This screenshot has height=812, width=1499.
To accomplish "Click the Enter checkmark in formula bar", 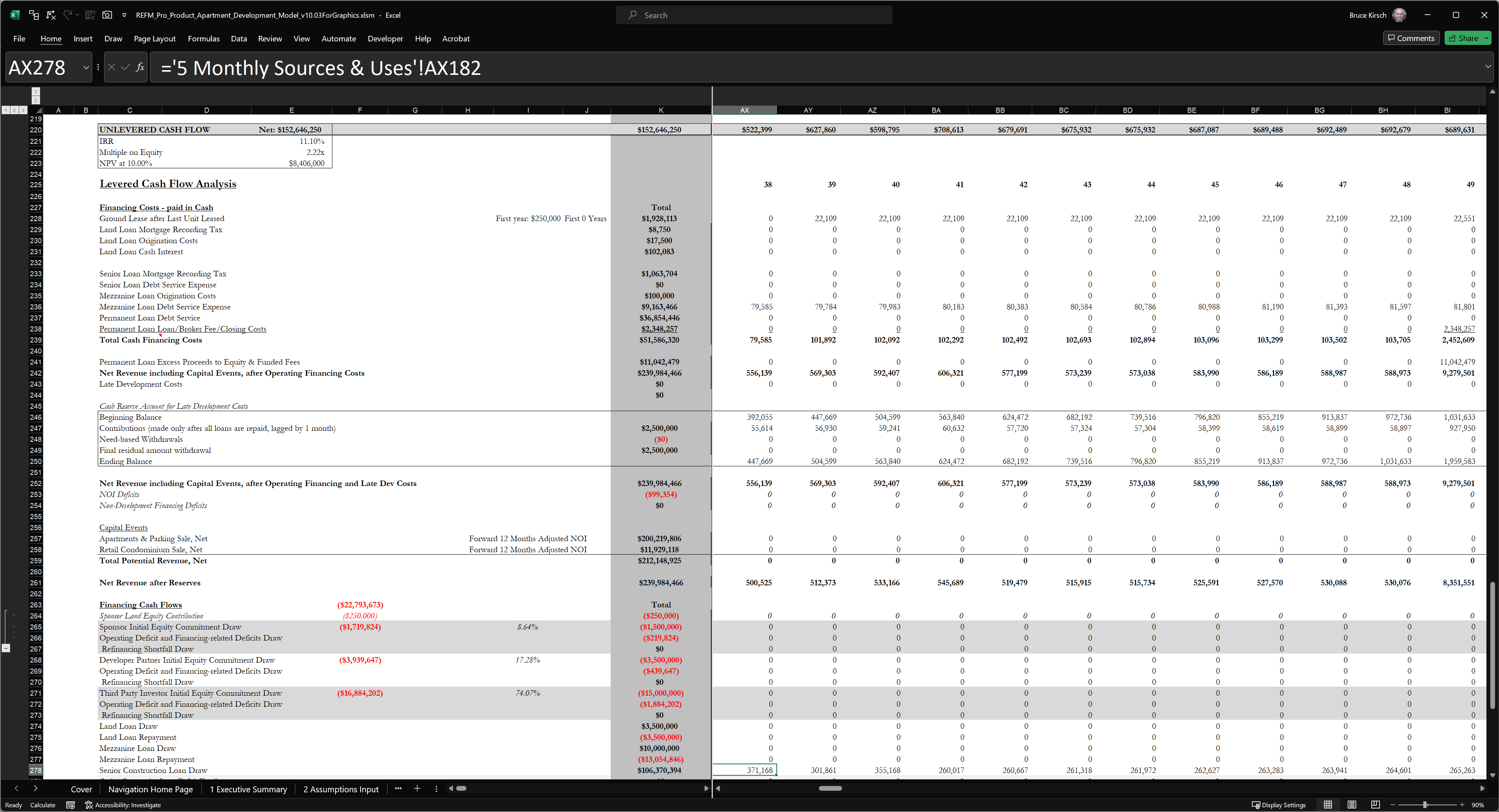I will pos(125,67).
